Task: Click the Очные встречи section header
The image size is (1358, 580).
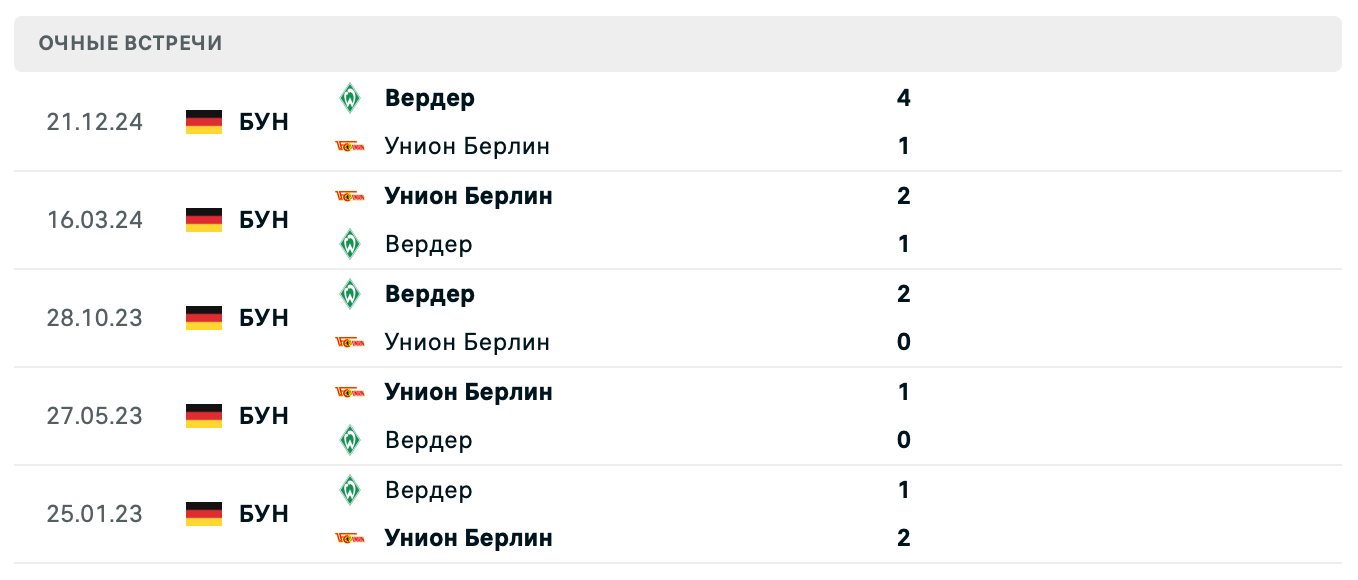Action: pyautogui.click(x=131, y=43)
